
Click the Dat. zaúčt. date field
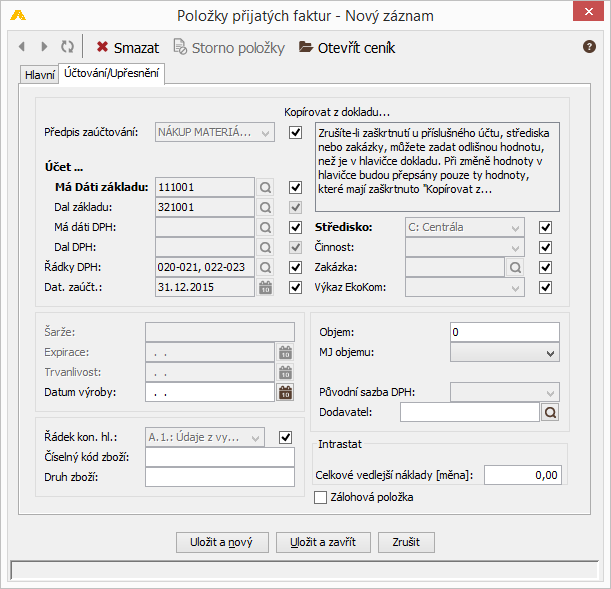pyautogui.click(x=205, y=287)
